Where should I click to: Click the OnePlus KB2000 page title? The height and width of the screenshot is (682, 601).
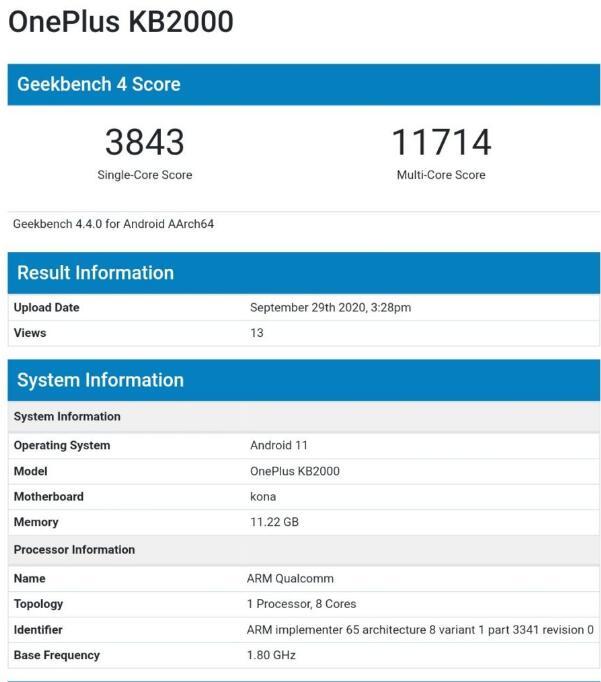click(121, 22)
